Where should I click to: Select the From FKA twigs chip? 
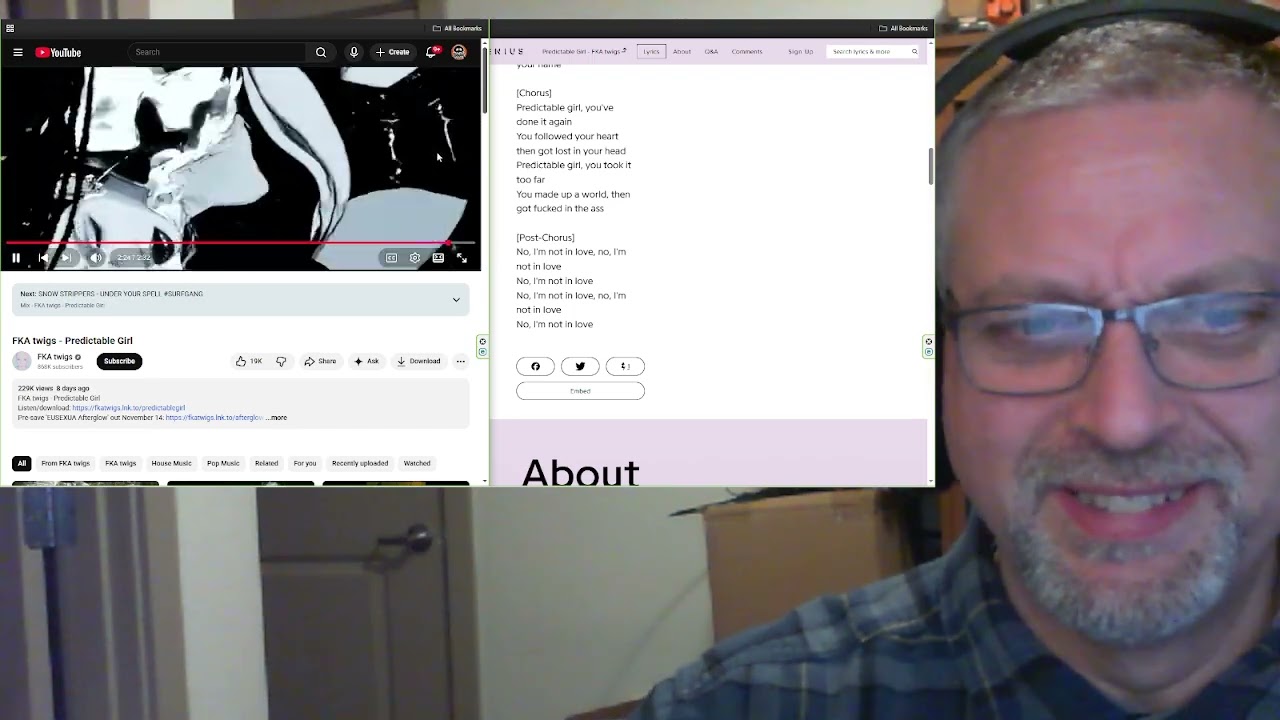tap(65, 463)
